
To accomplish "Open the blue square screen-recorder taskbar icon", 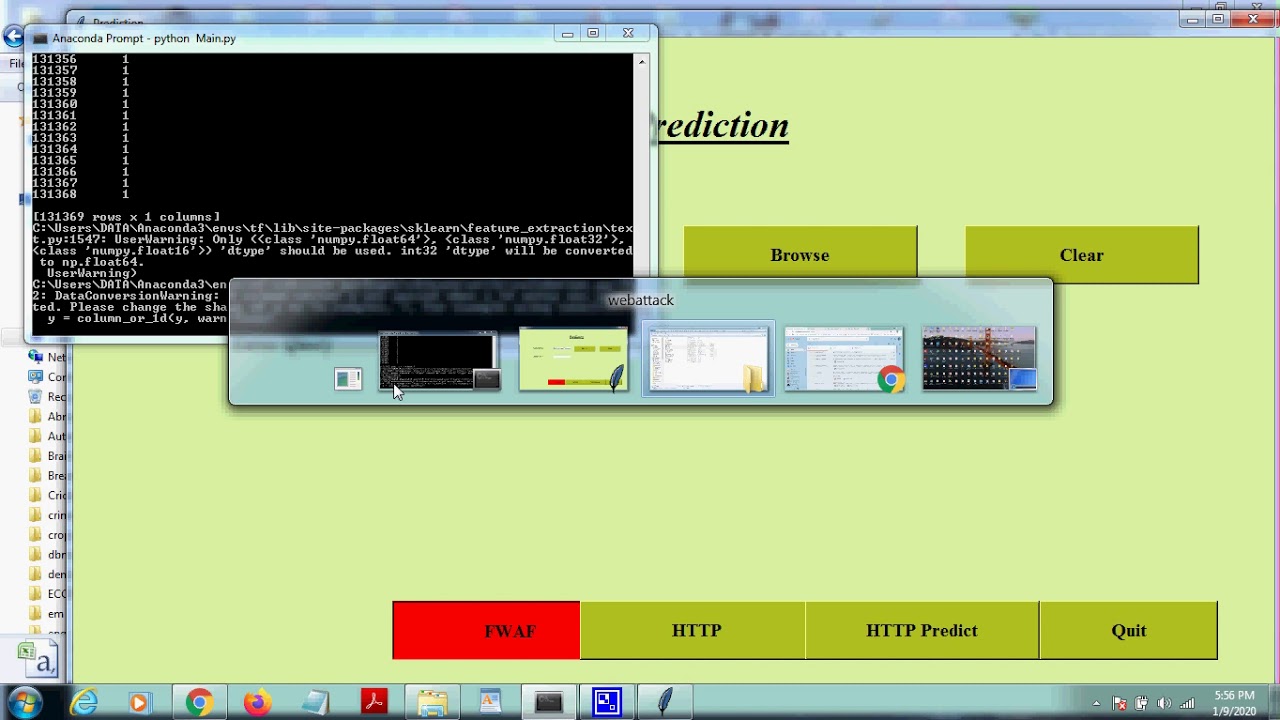I will click(606, 703).
